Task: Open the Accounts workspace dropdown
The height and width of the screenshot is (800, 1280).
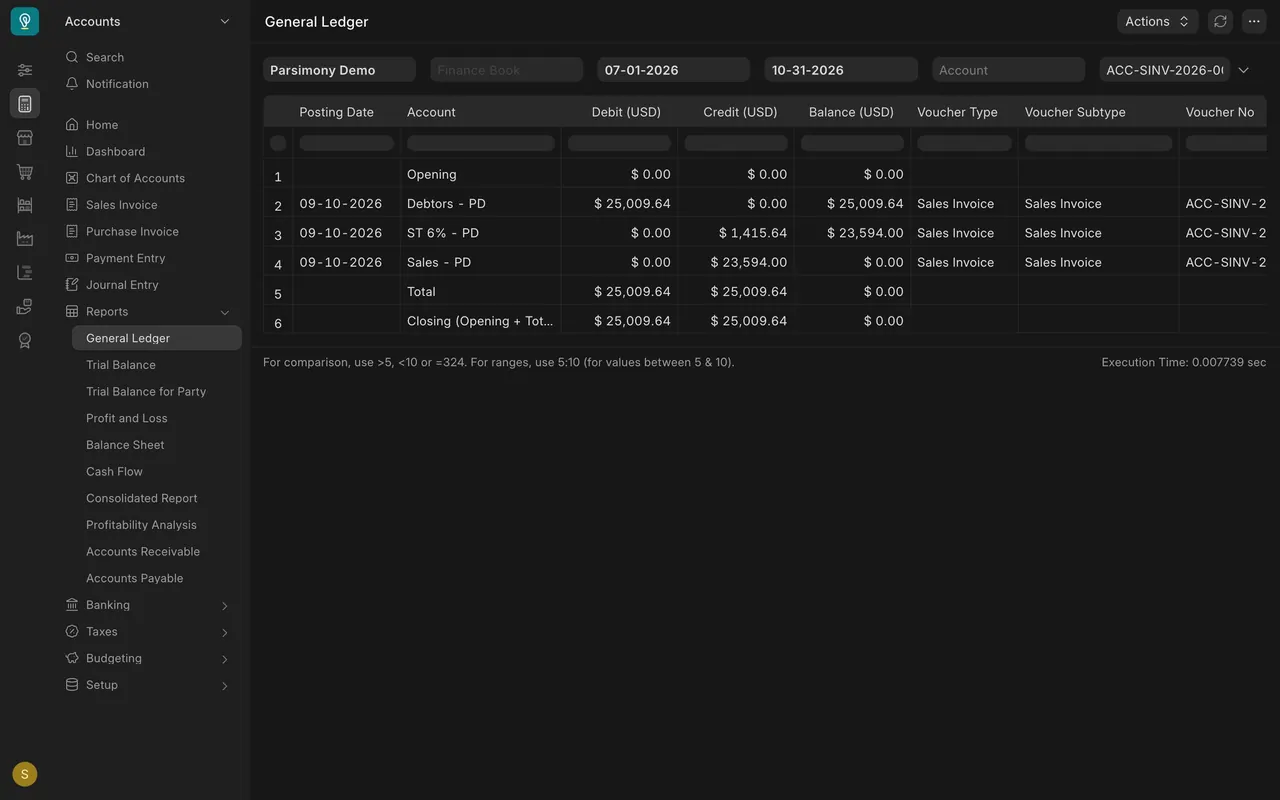Action: (x=148, y=21)
